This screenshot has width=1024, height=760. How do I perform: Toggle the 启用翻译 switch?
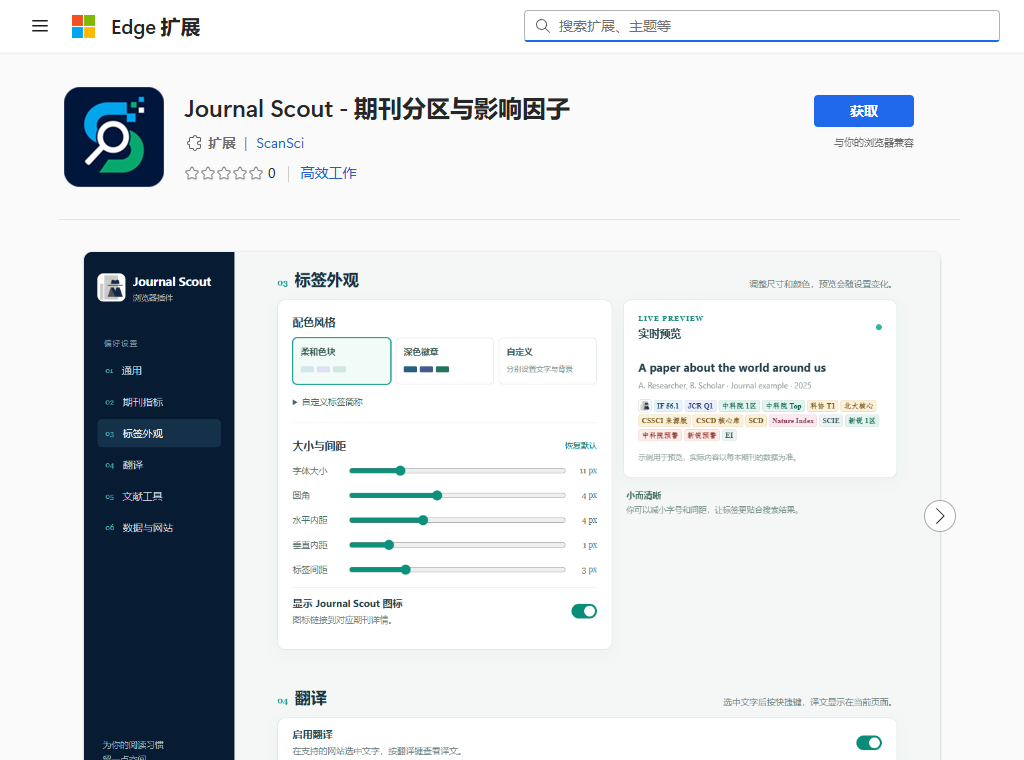coord(869,742)
